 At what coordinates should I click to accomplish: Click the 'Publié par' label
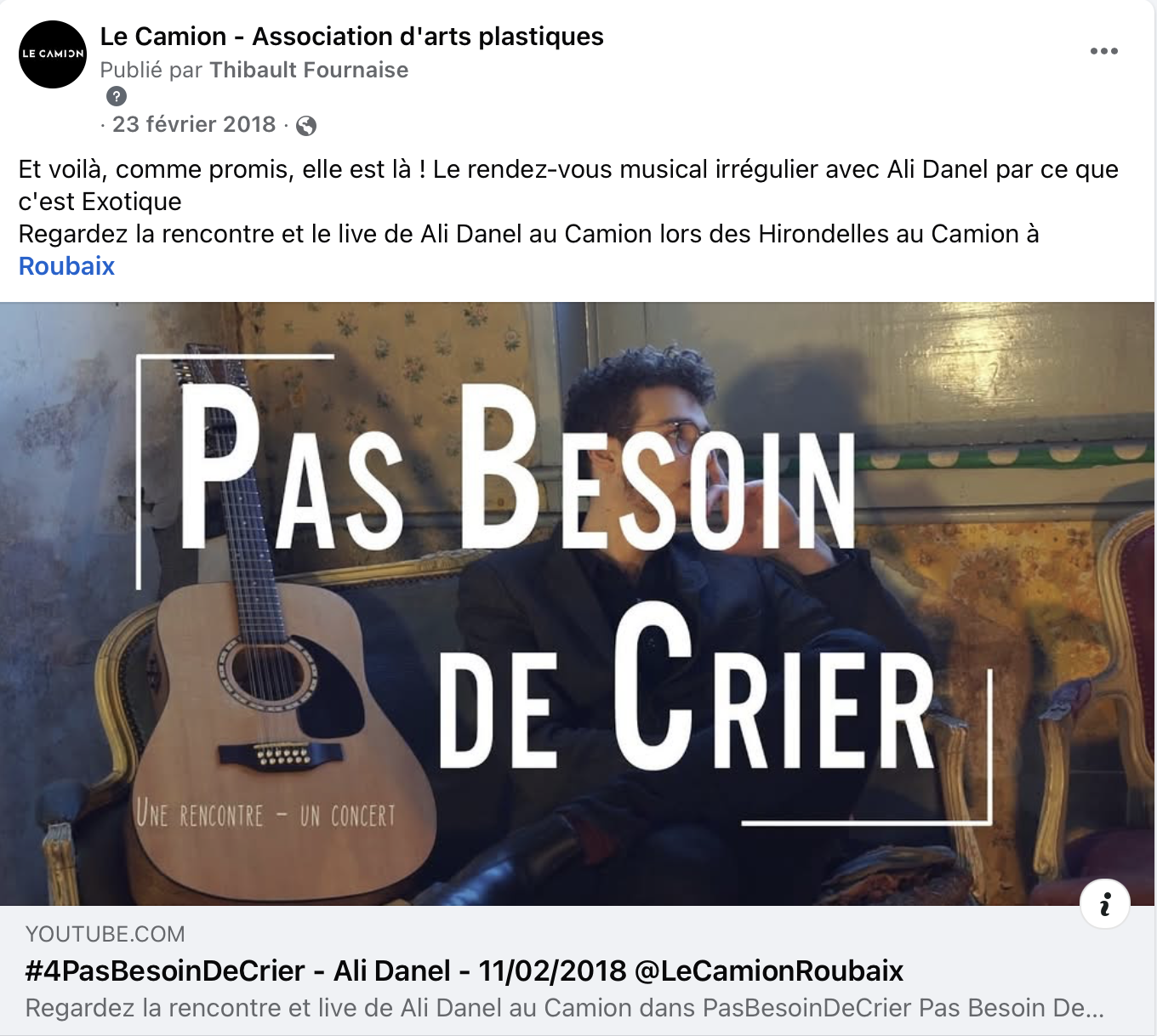pos(151,70)
